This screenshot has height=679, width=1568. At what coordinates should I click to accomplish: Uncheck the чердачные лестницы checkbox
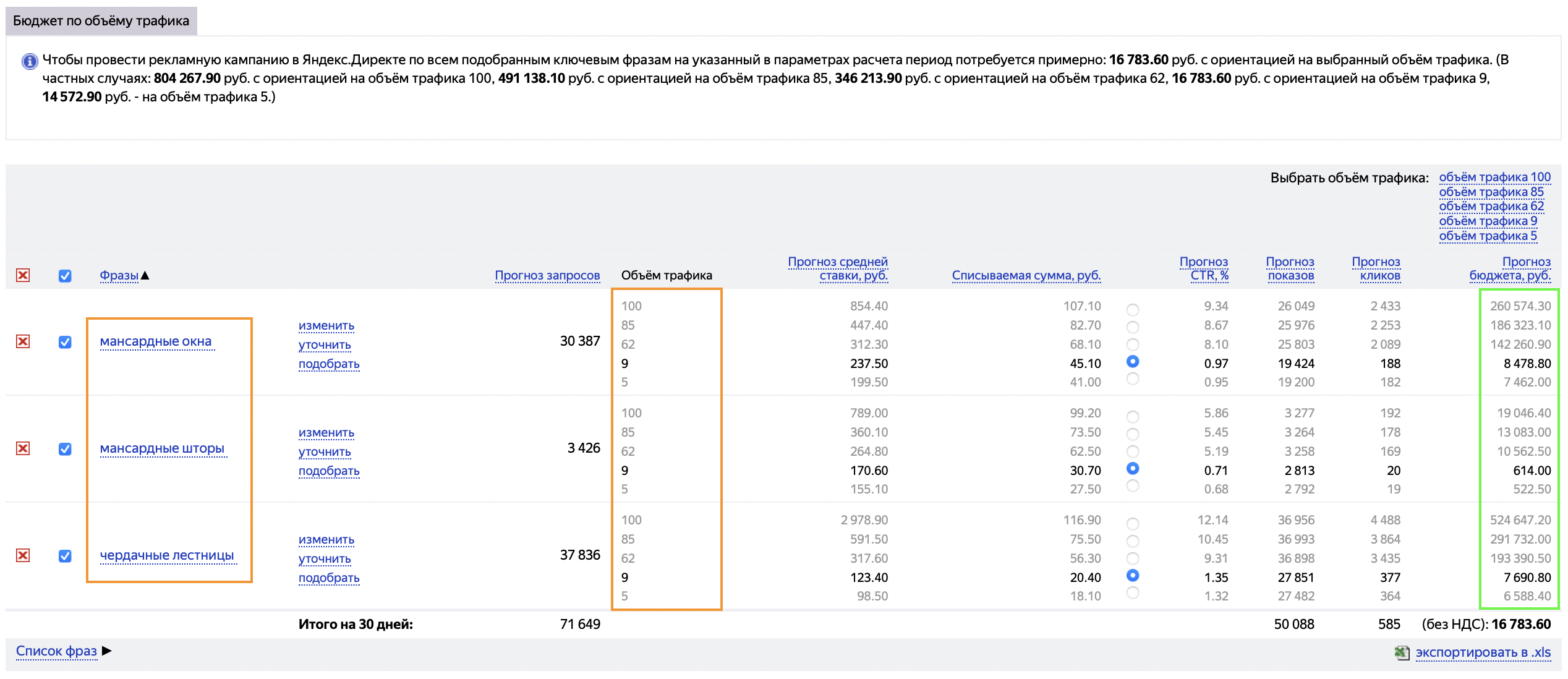click(x=65, y=556)
